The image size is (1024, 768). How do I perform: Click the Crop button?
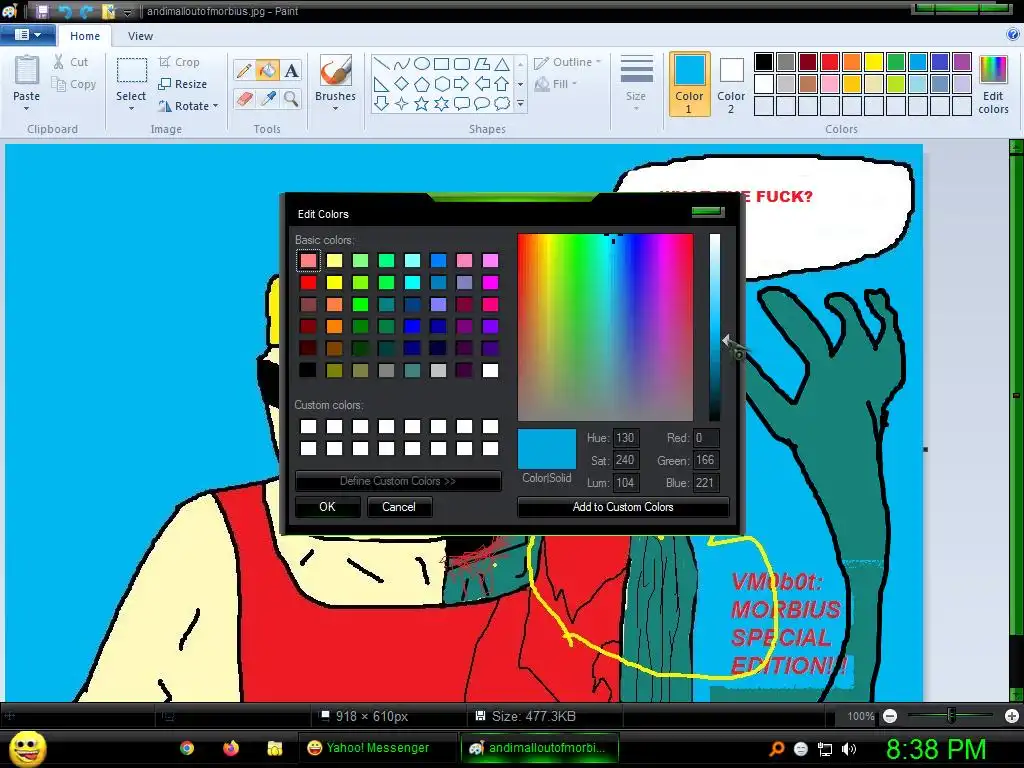[x=179, y=62]
